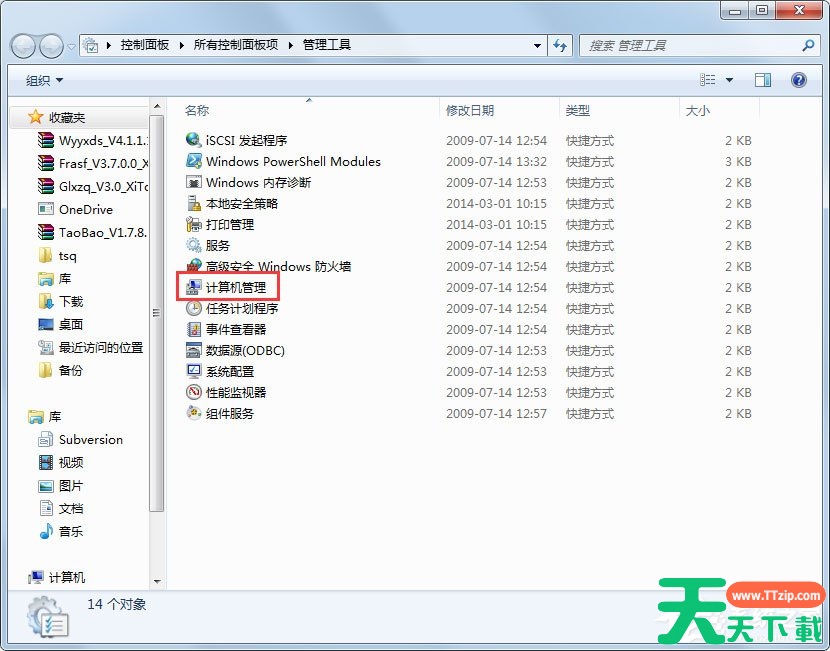Open 桌面 in the favorites list
Image resolution: width=830 pixels, height=651 pixels.
click(60, 324)
